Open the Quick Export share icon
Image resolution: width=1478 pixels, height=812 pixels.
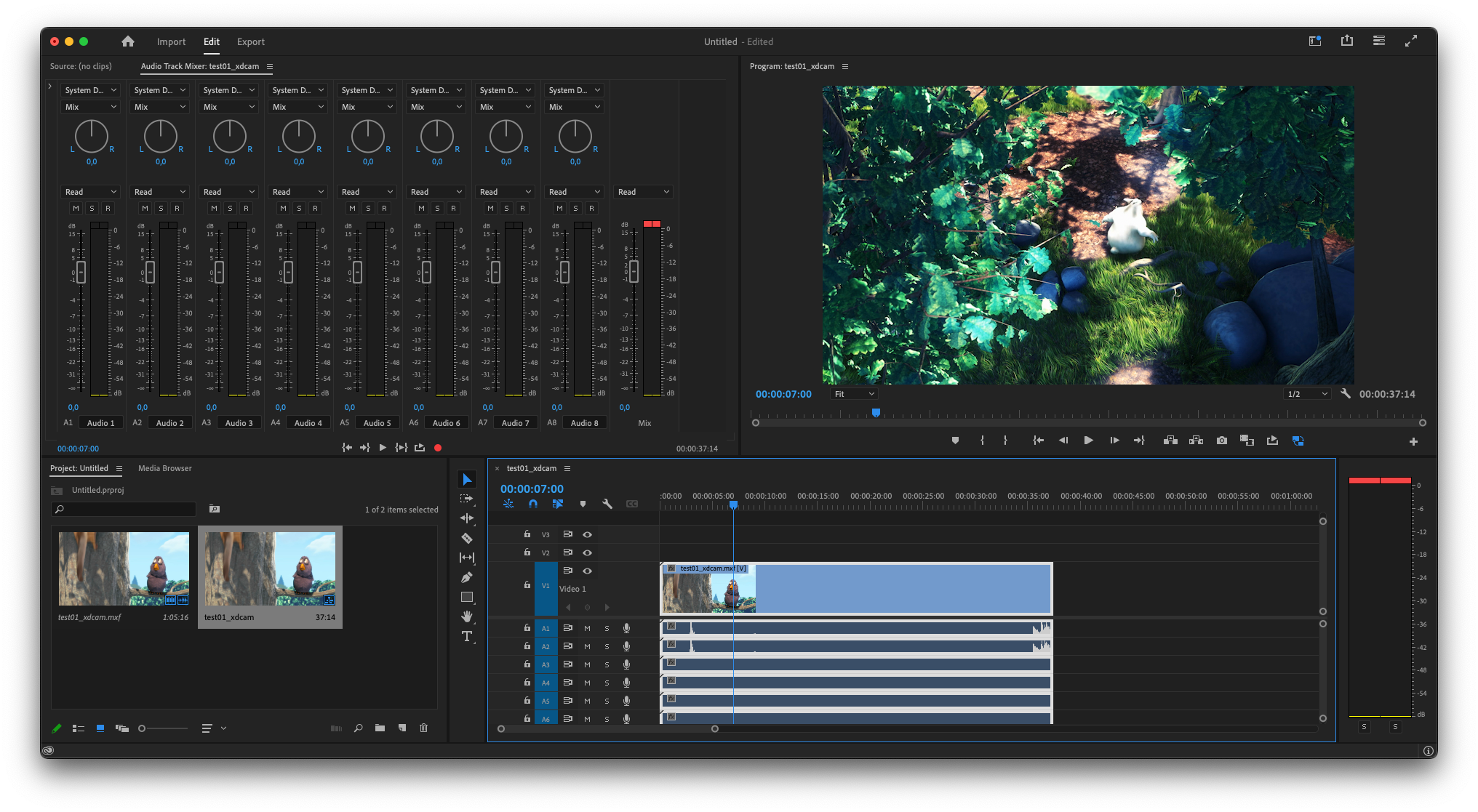(x=1347, y=41)
